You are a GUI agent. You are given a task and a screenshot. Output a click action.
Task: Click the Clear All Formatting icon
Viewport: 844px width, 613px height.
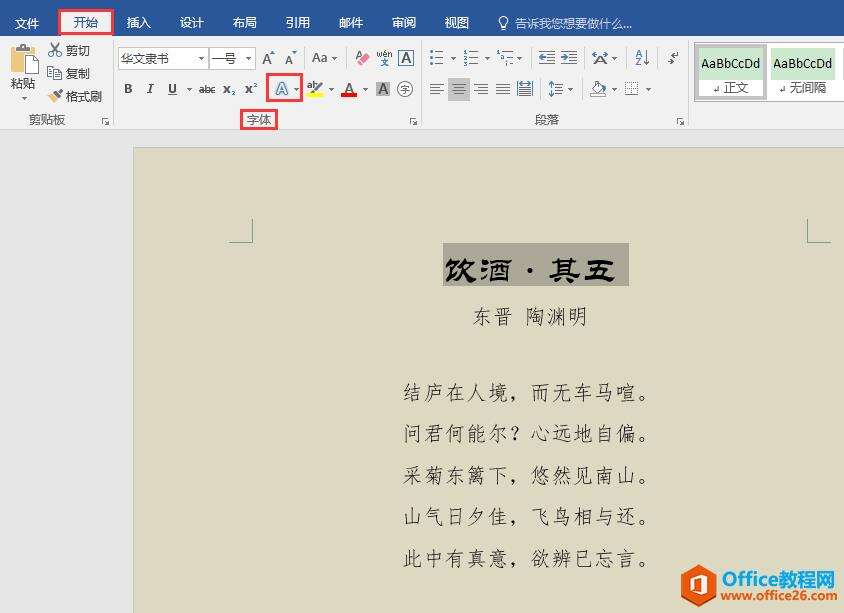point(364,58)
